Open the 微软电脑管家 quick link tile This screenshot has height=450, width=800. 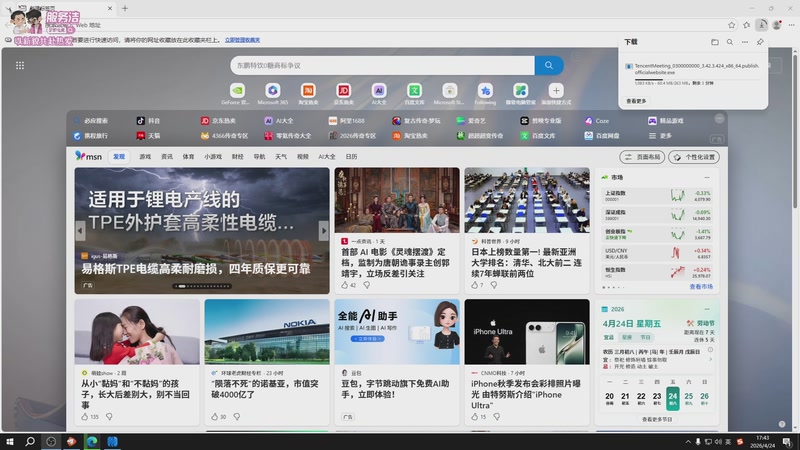pos(520,94)
